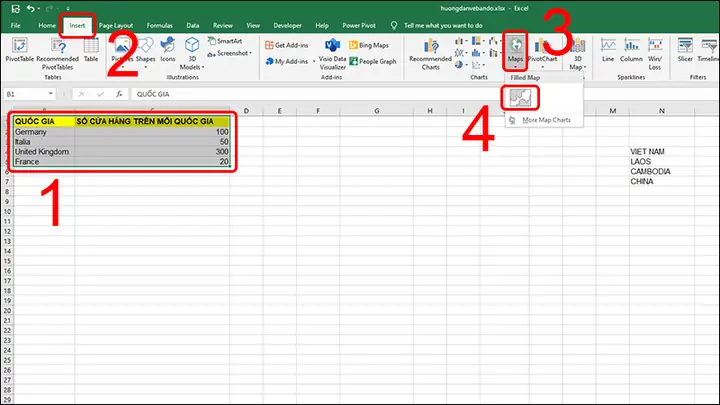Open the 3D Map button

pyautogui.click(x=578, y=54)
